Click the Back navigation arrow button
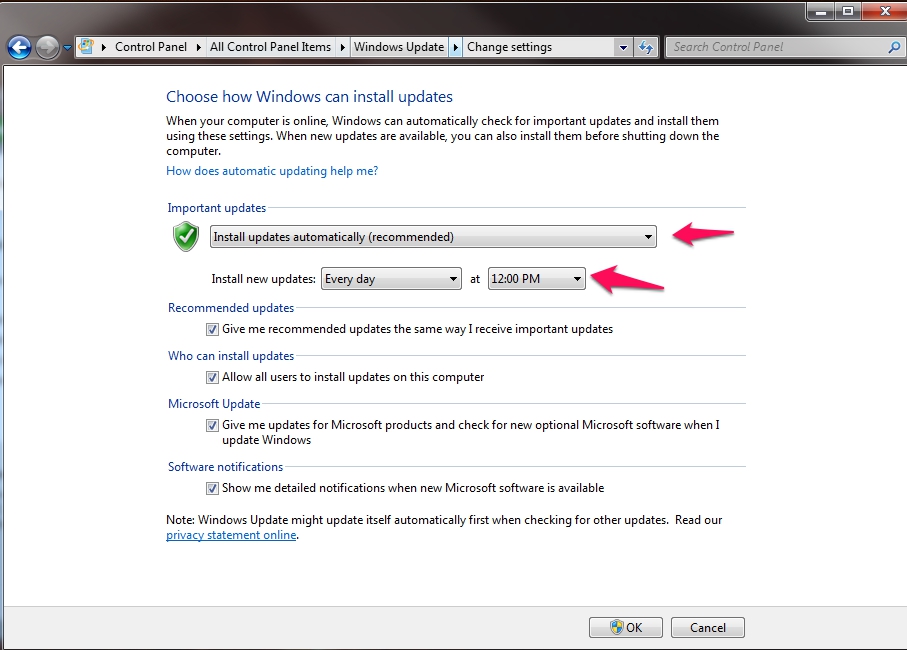 point(19,47)
